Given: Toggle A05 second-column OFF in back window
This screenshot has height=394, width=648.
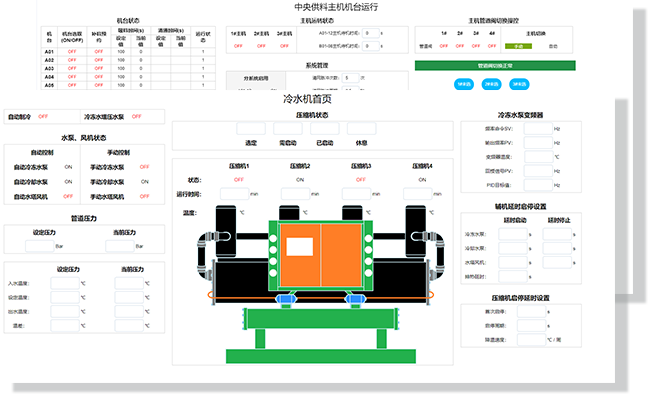Looking at the screenshot, I should coord(98,85).
